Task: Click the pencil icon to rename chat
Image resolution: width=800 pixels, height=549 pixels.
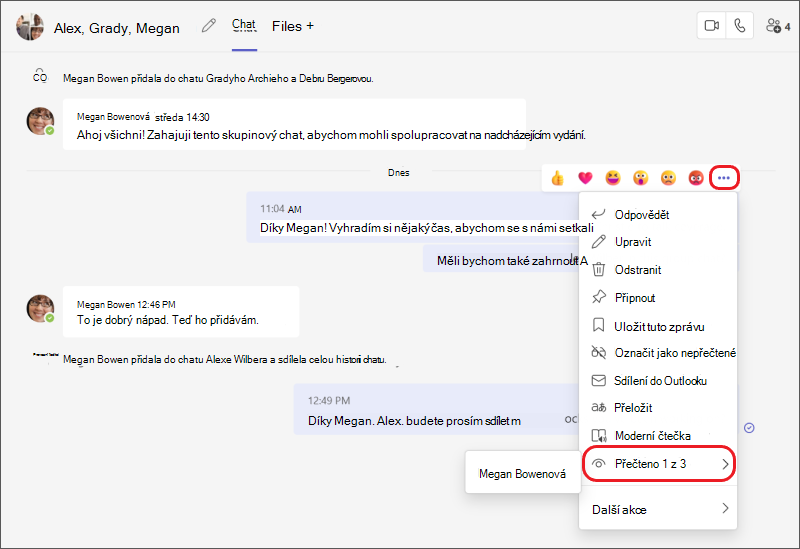Action: tap(209, 26)
